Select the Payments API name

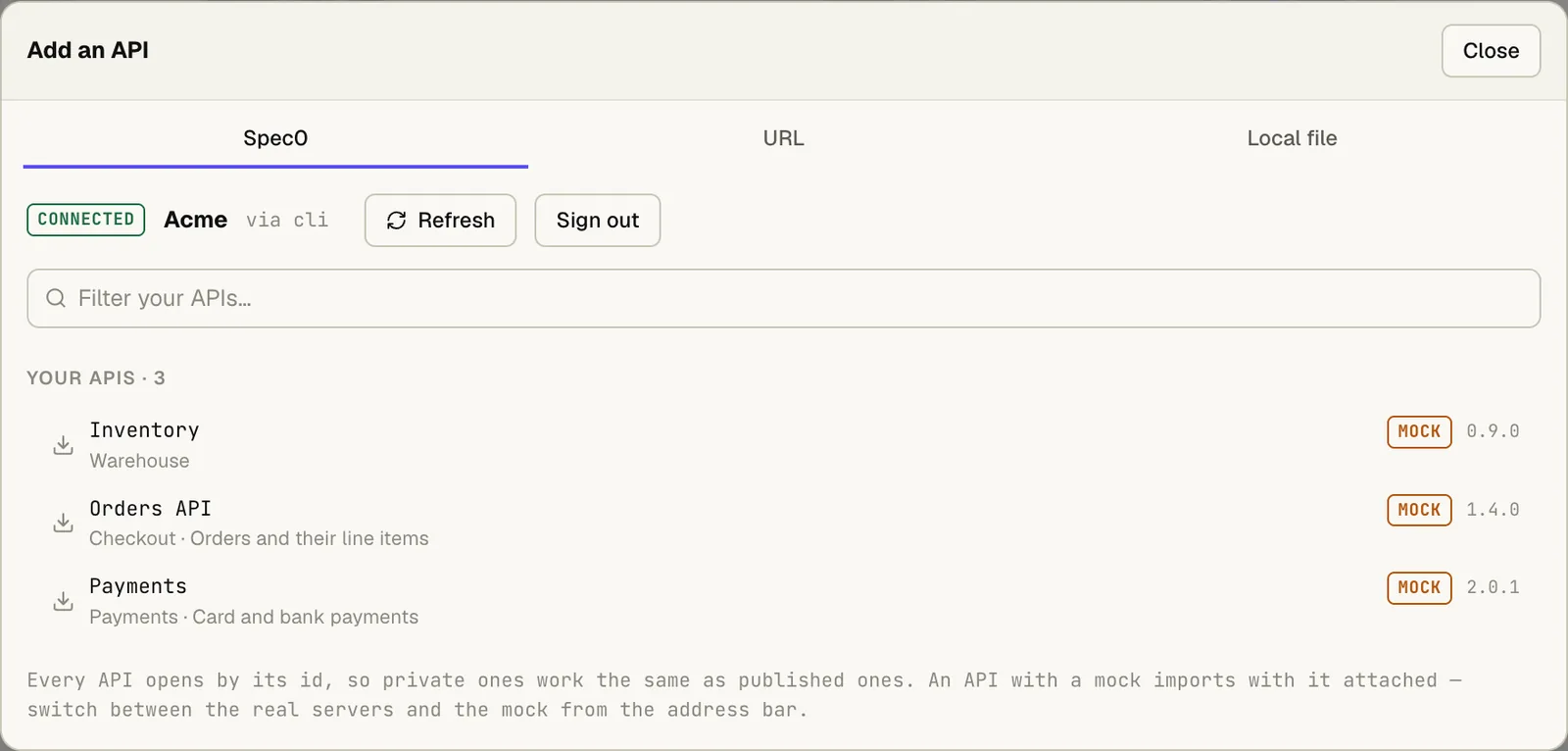click(138, 586)
